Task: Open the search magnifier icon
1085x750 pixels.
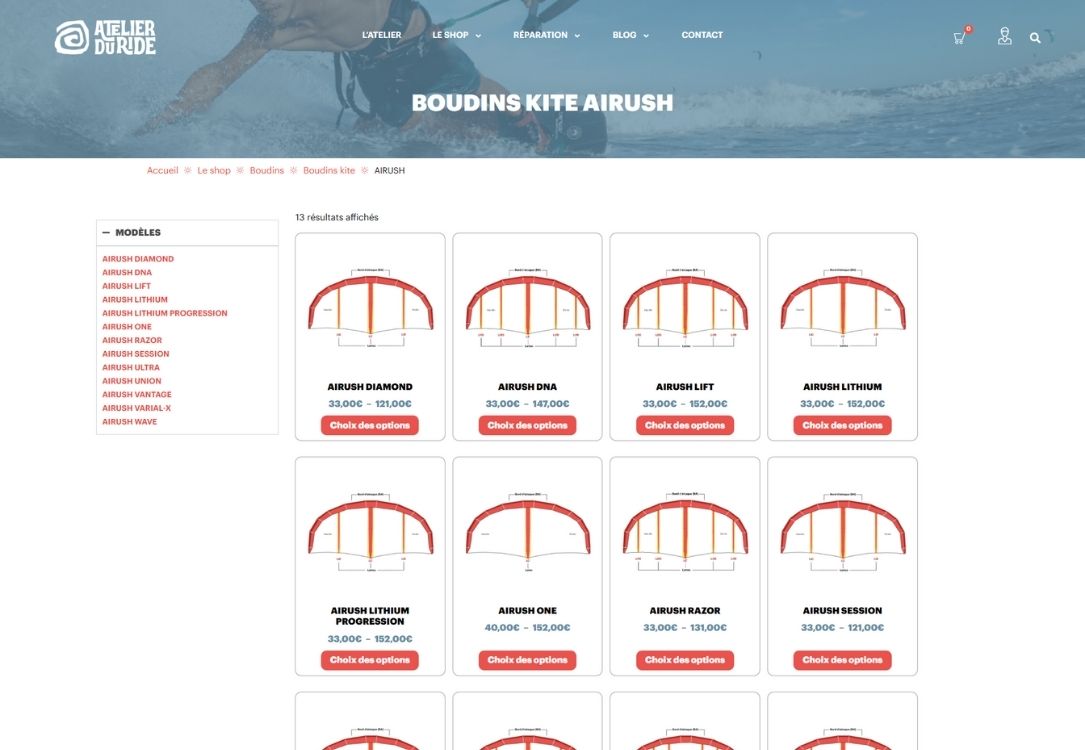Action: pyautogui.click(x=1035, y=38)
